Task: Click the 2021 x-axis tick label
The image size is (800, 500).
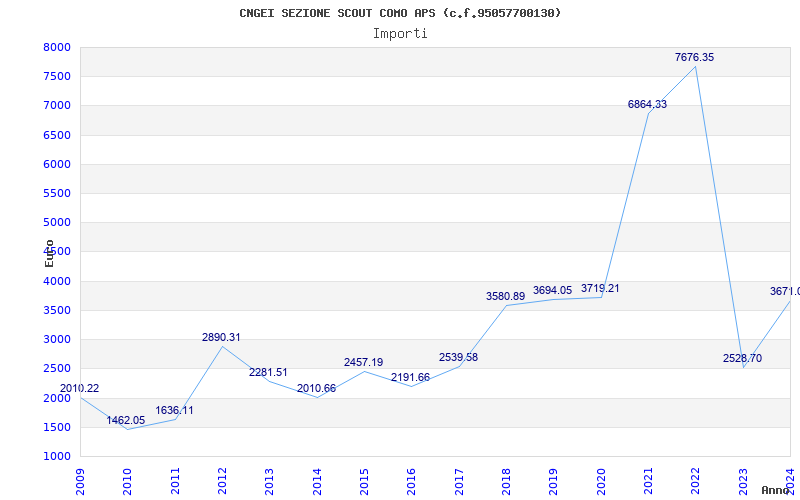Action: point(648,481)
